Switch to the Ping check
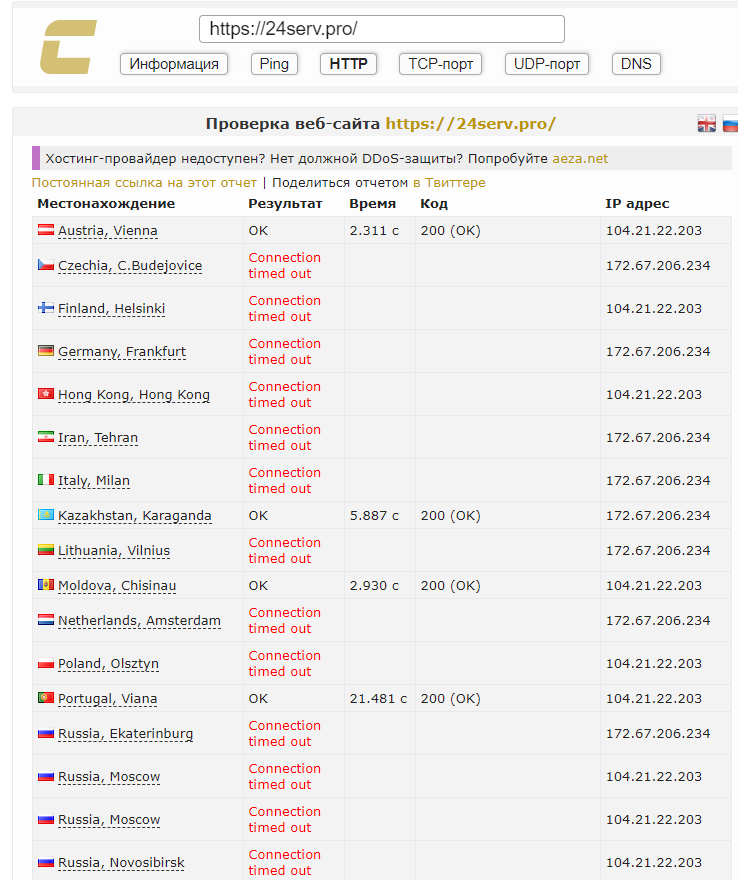The width and height of the screenshot is (738, 880). [274, 64]
